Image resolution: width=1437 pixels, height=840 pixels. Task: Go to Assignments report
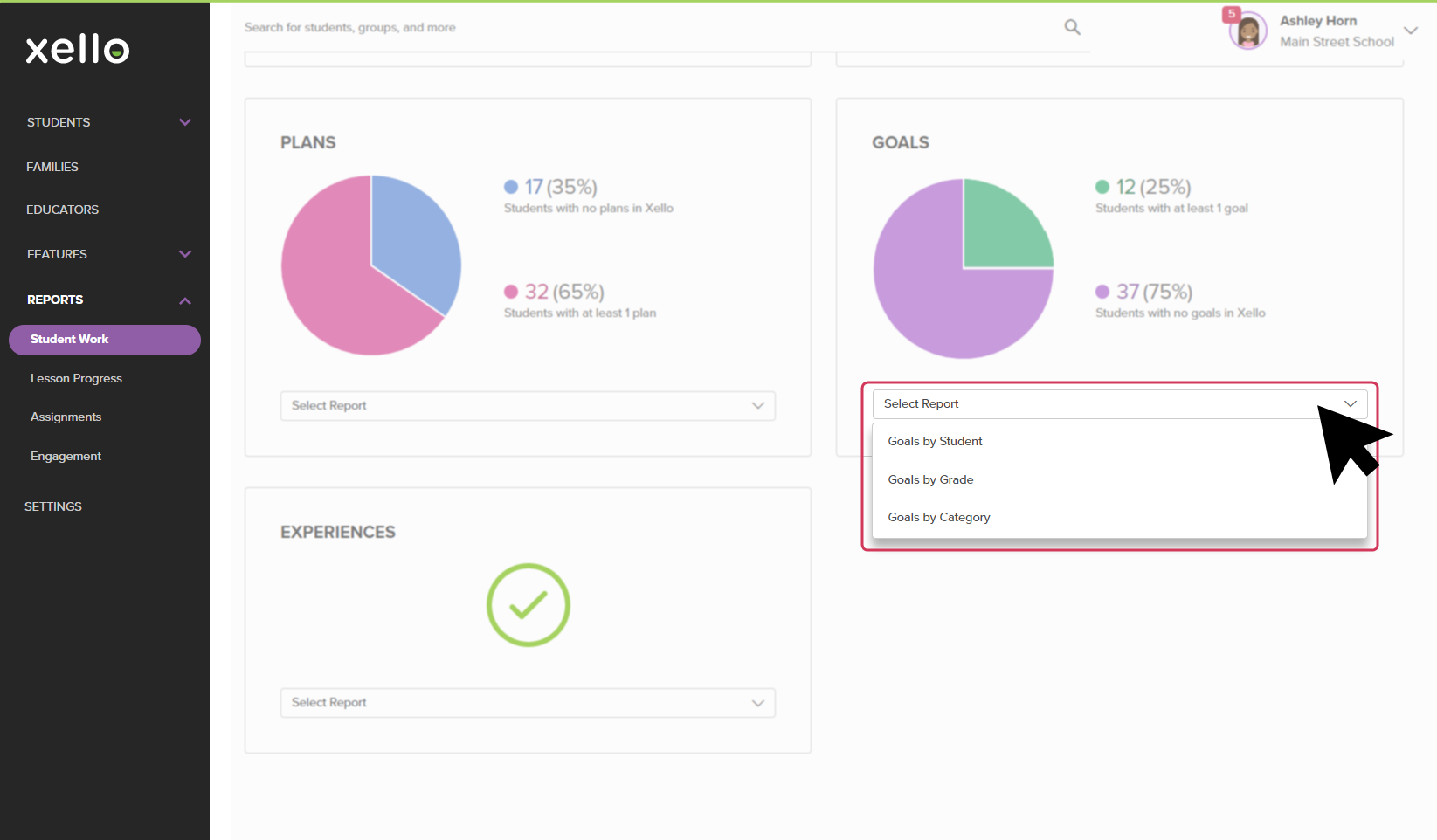pos(66,417)
